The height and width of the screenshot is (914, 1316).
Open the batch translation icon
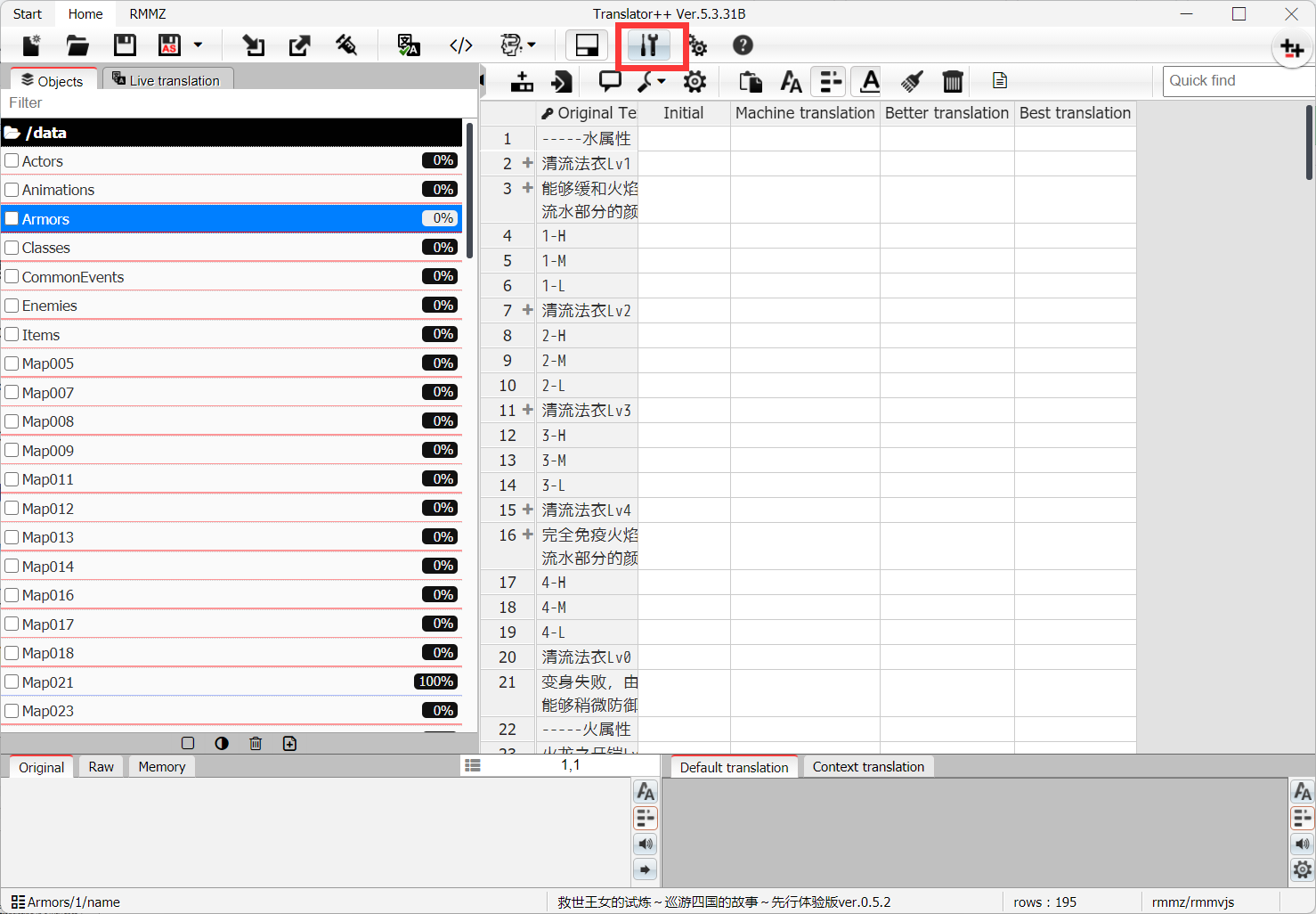tap(409, 45)
